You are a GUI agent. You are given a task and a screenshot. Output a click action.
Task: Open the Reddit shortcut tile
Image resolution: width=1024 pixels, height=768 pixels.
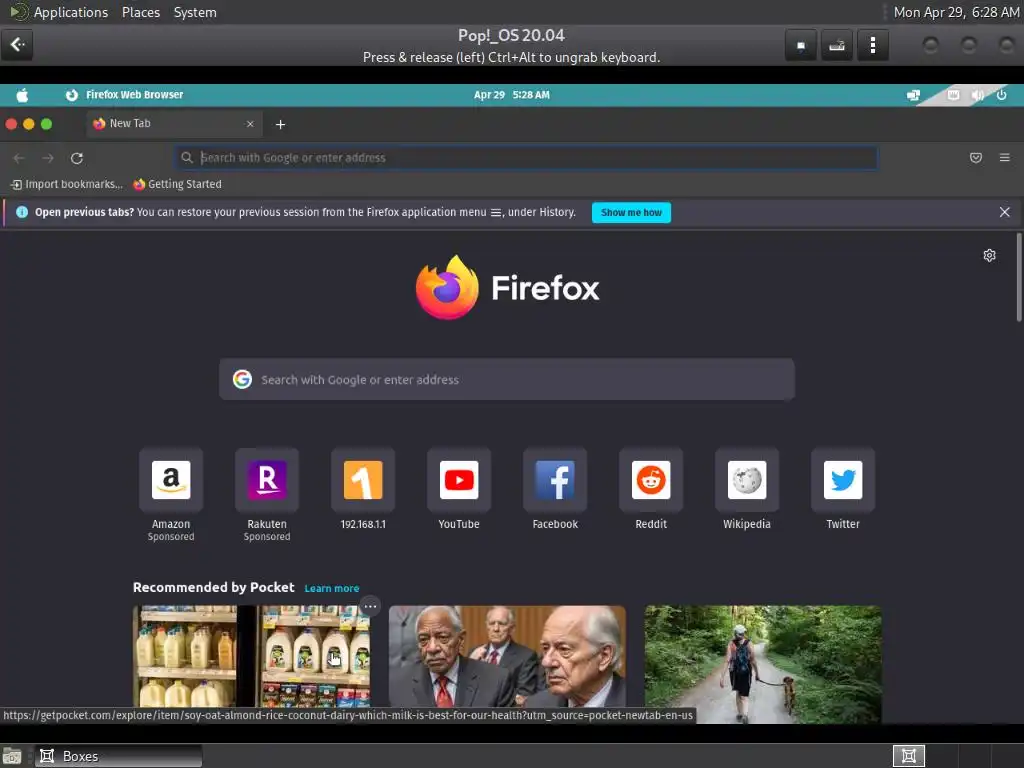click(651, 480)
